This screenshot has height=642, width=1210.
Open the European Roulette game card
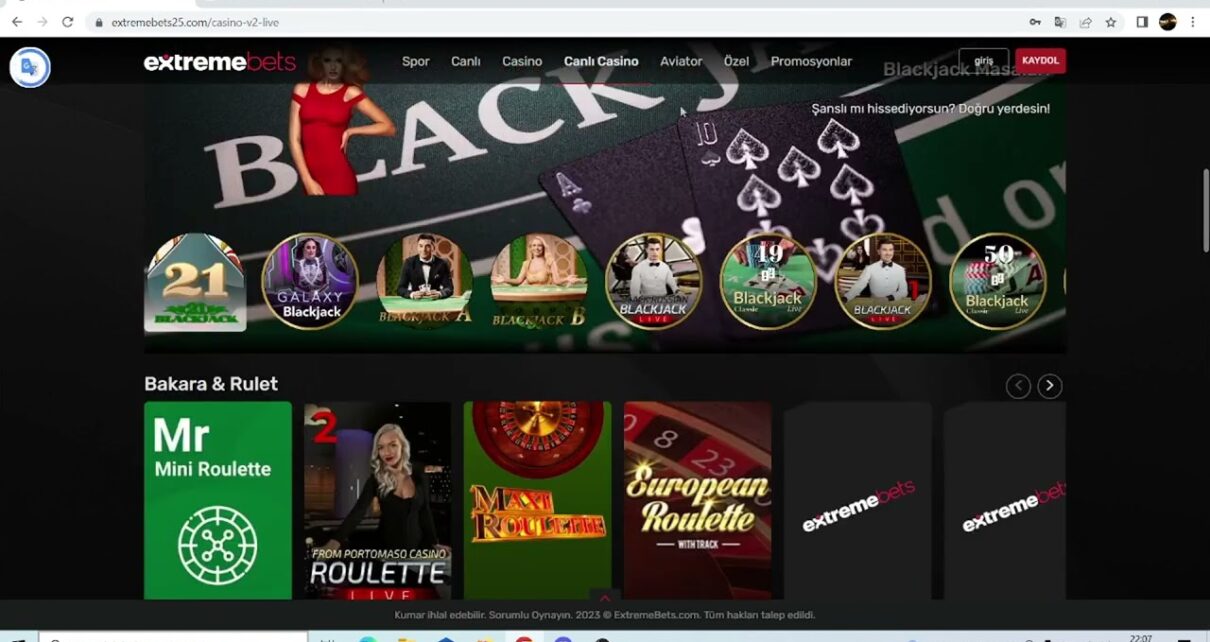click(698, 500)
